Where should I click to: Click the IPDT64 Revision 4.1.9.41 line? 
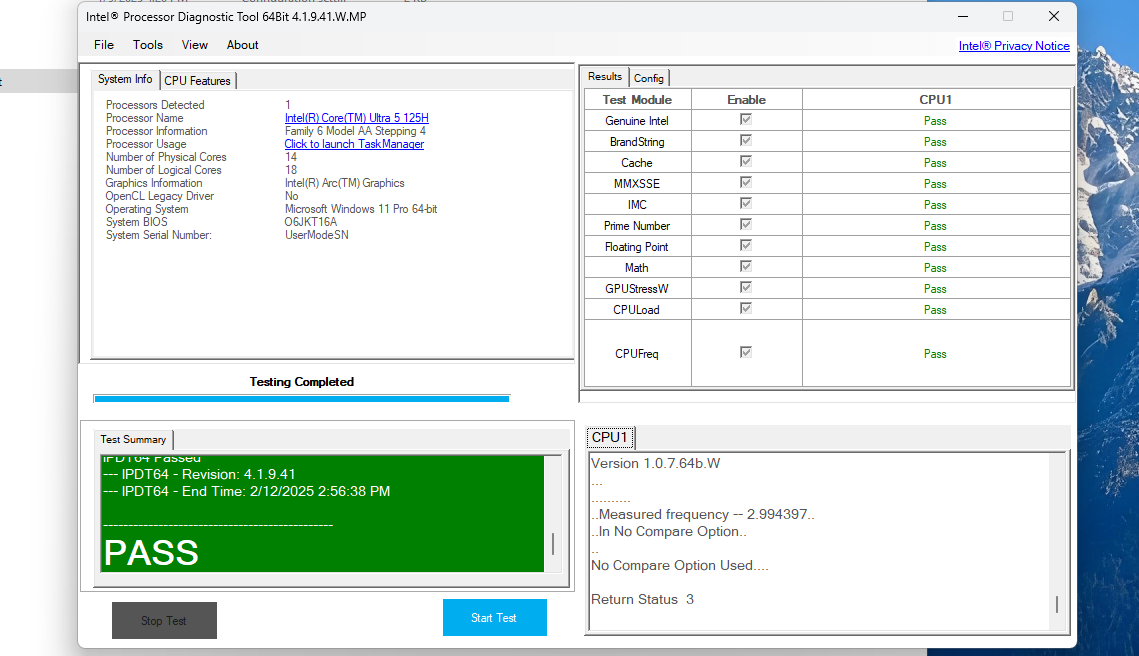pyautogui.click(x=200, y=474)
